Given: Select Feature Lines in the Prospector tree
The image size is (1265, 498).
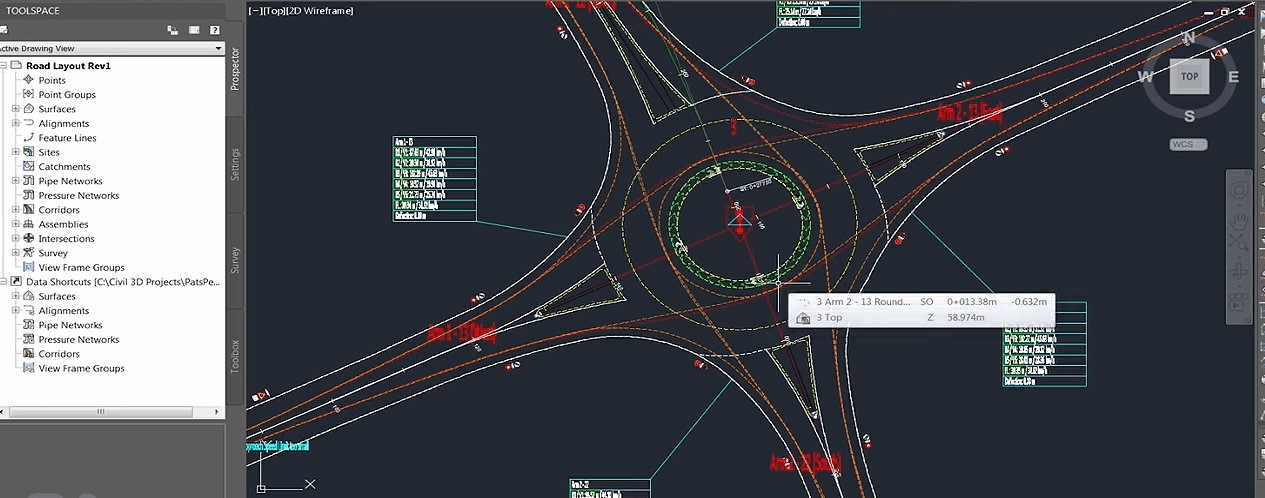Looking at the screenshot, I should [x=67, y=138].
